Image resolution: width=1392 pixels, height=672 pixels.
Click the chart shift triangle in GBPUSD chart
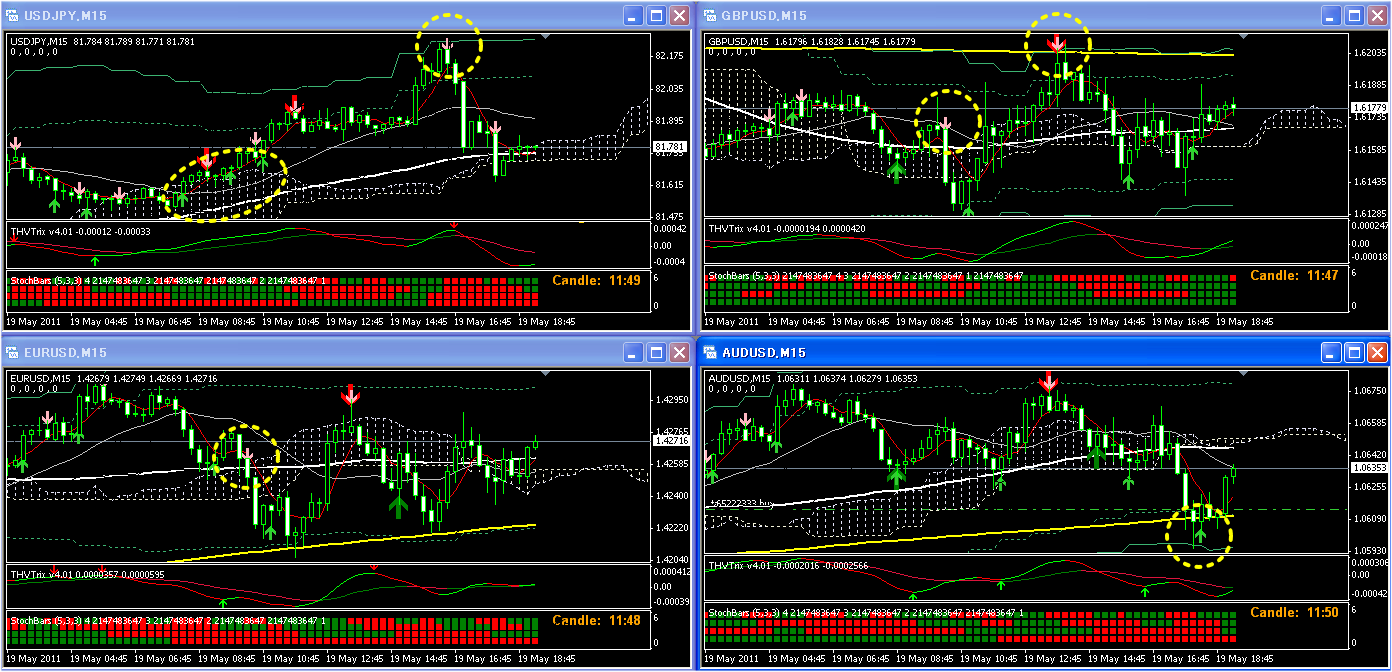point(1242,37)
